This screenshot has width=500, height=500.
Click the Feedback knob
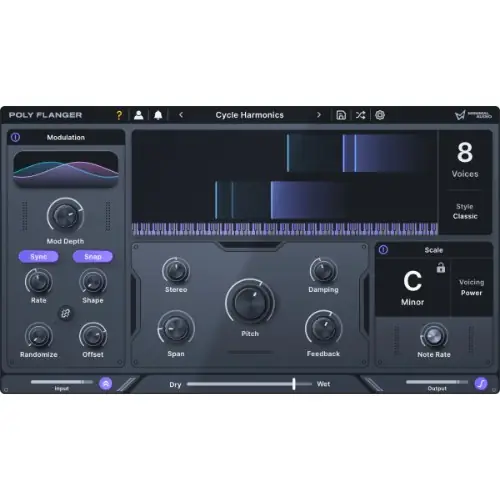point(323,328)
